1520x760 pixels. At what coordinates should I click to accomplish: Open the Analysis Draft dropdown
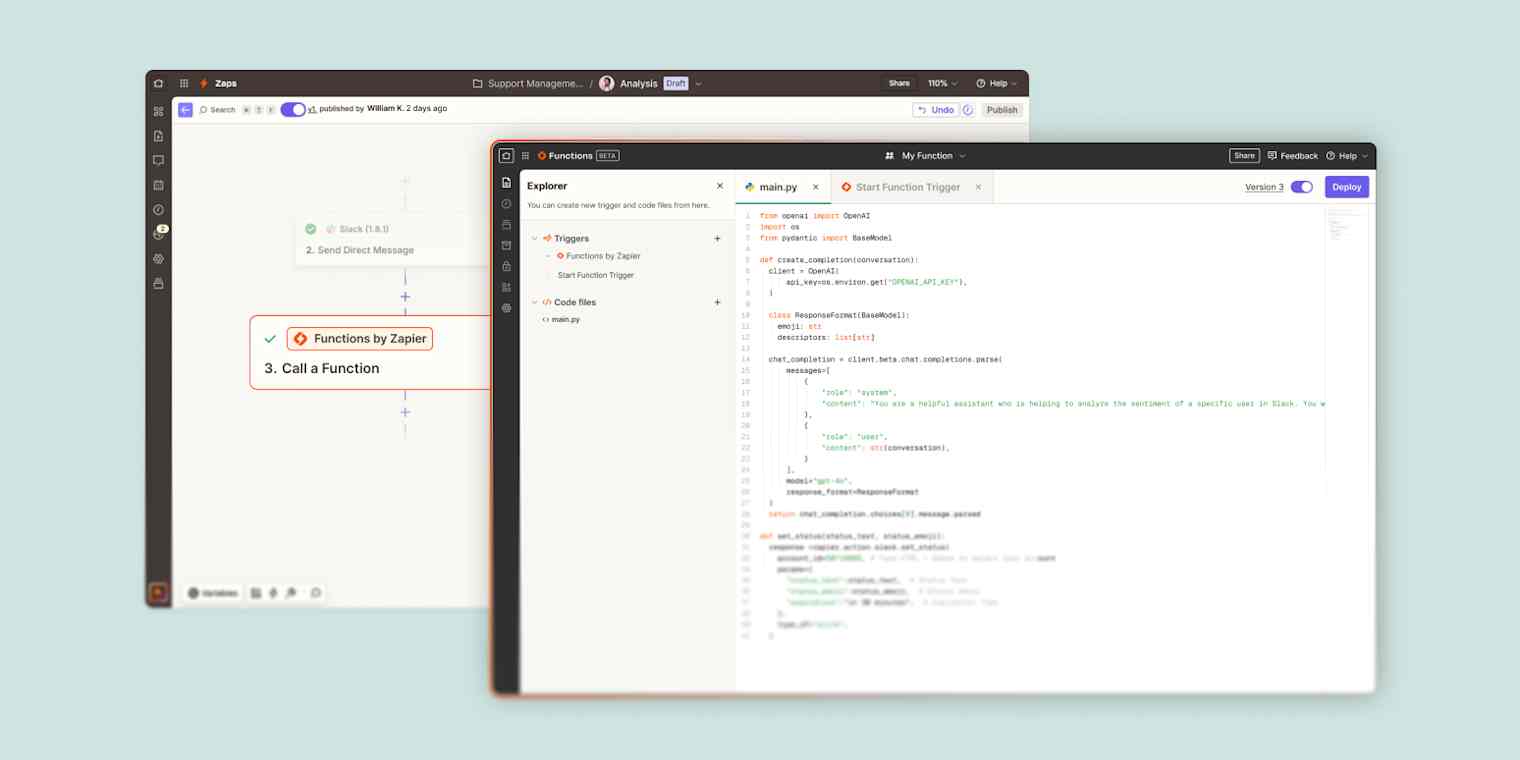click(698, 84)
